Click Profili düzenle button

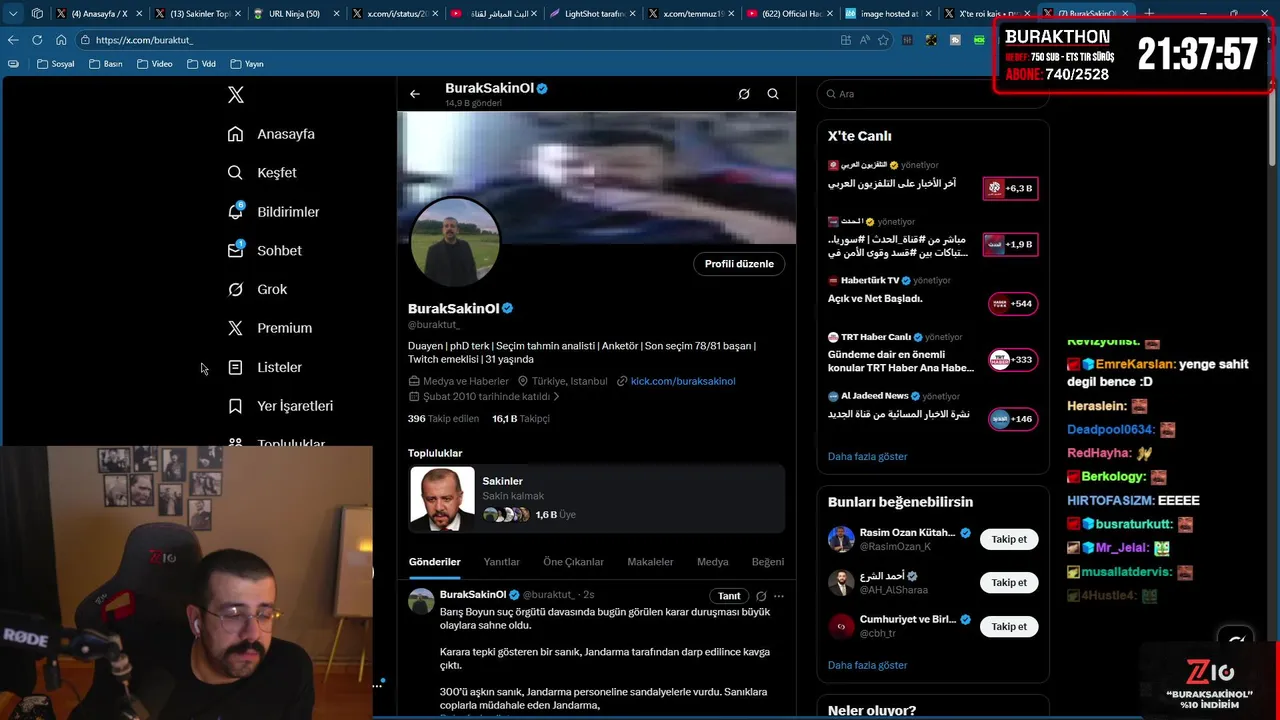[x=739, y=264]
